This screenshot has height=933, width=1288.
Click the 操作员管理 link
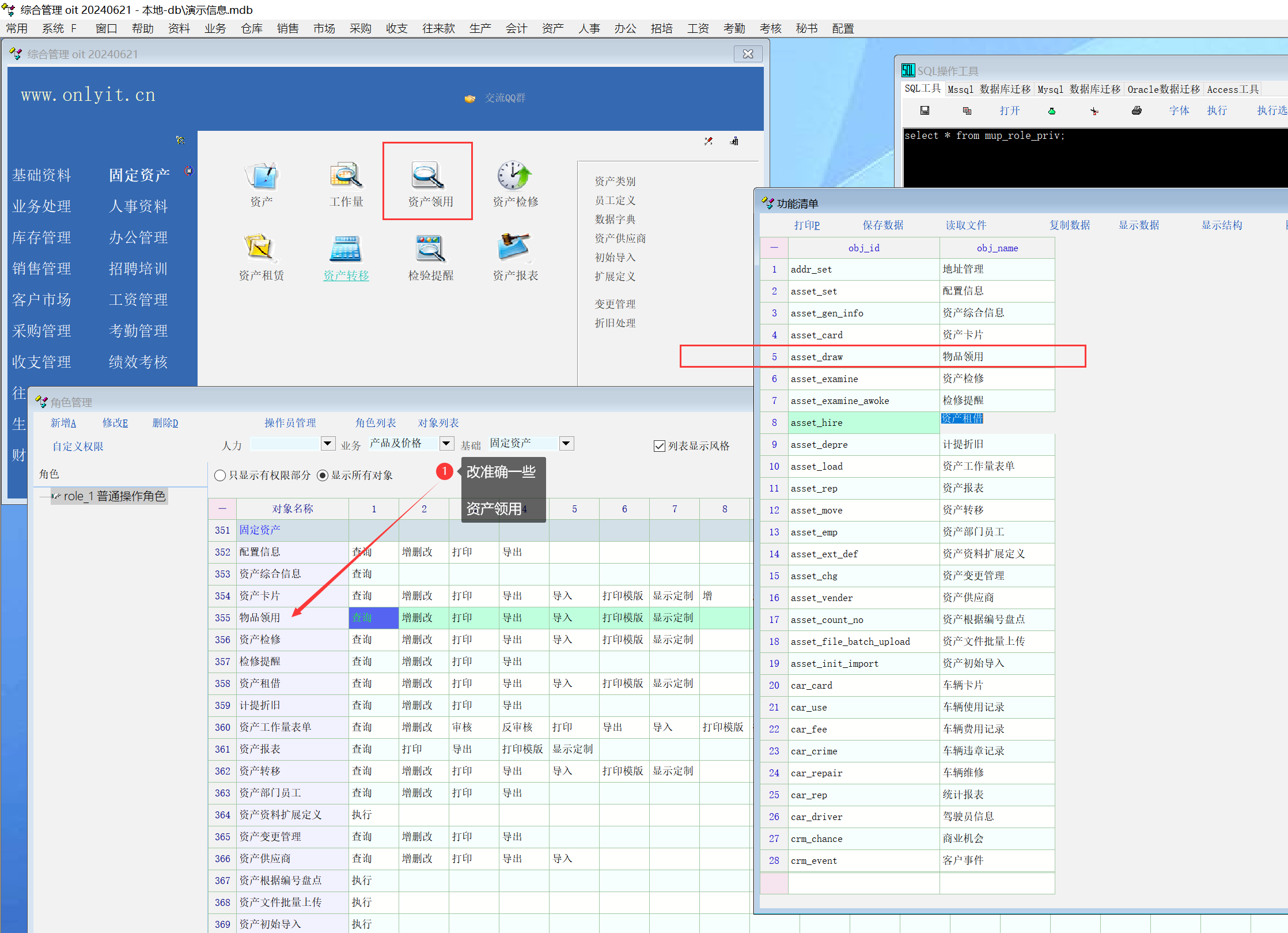tap(290, 423)
